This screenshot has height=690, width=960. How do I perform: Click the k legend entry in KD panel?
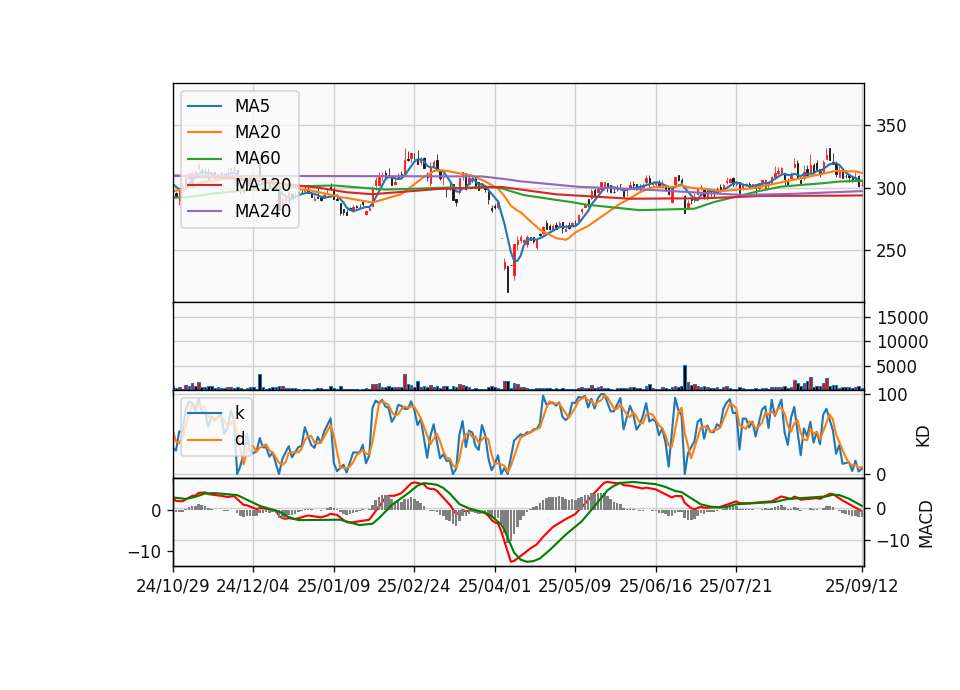click(240, 413)
